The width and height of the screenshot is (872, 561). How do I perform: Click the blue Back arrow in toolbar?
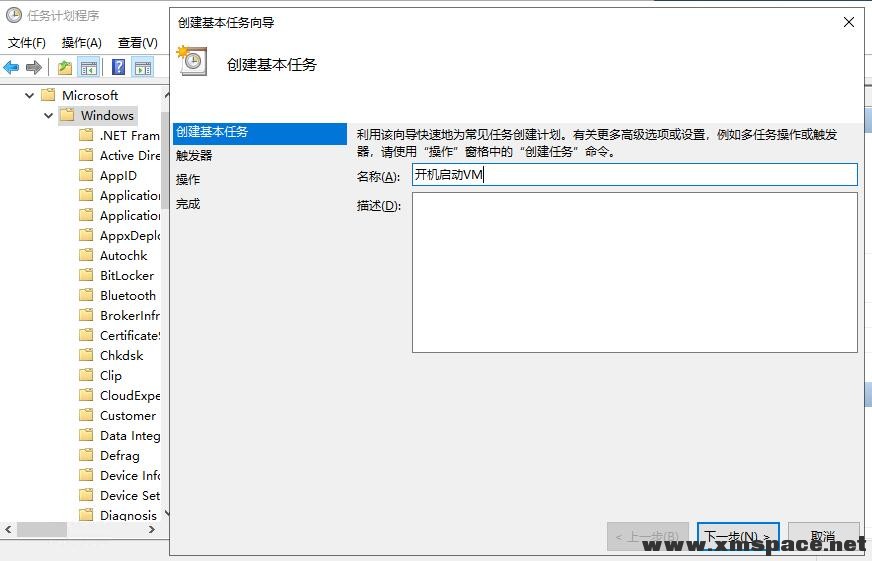(x=11, y=67)
